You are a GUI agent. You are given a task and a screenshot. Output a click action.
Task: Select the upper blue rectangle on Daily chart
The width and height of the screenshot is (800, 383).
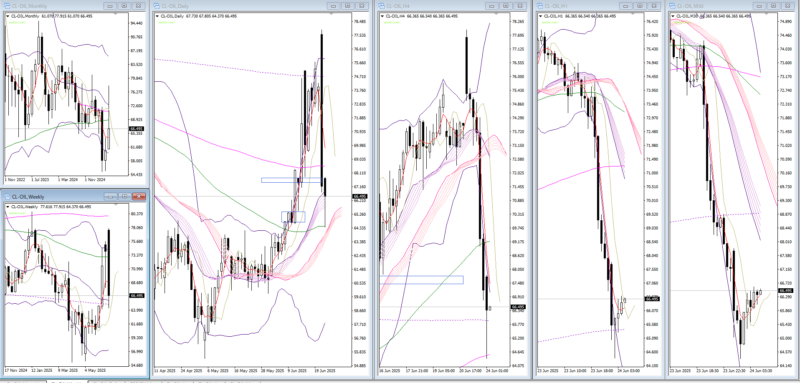[291, 180]
